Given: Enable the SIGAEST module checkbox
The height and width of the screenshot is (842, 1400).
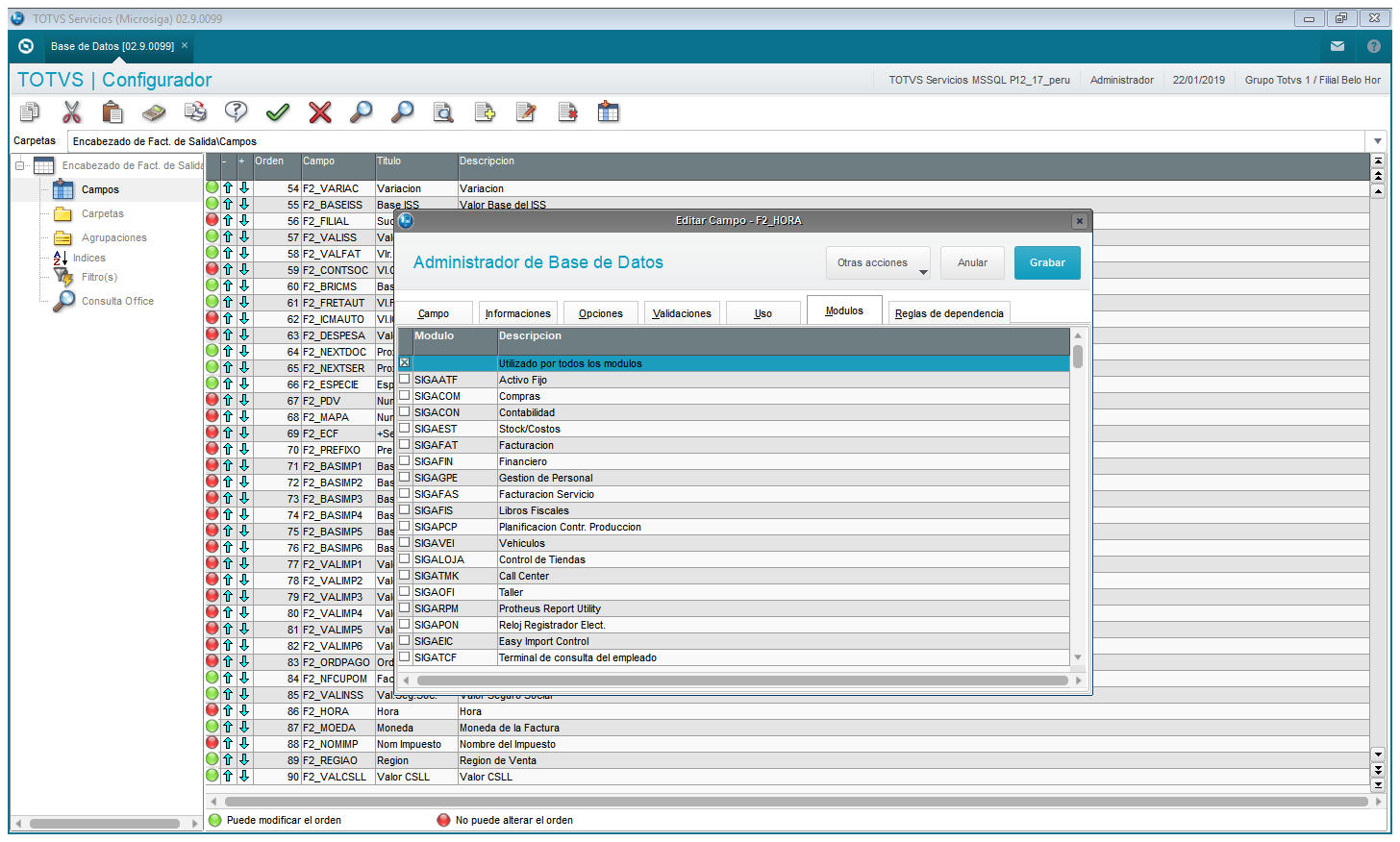Looking at the screenshot, I should pos(405,428).
